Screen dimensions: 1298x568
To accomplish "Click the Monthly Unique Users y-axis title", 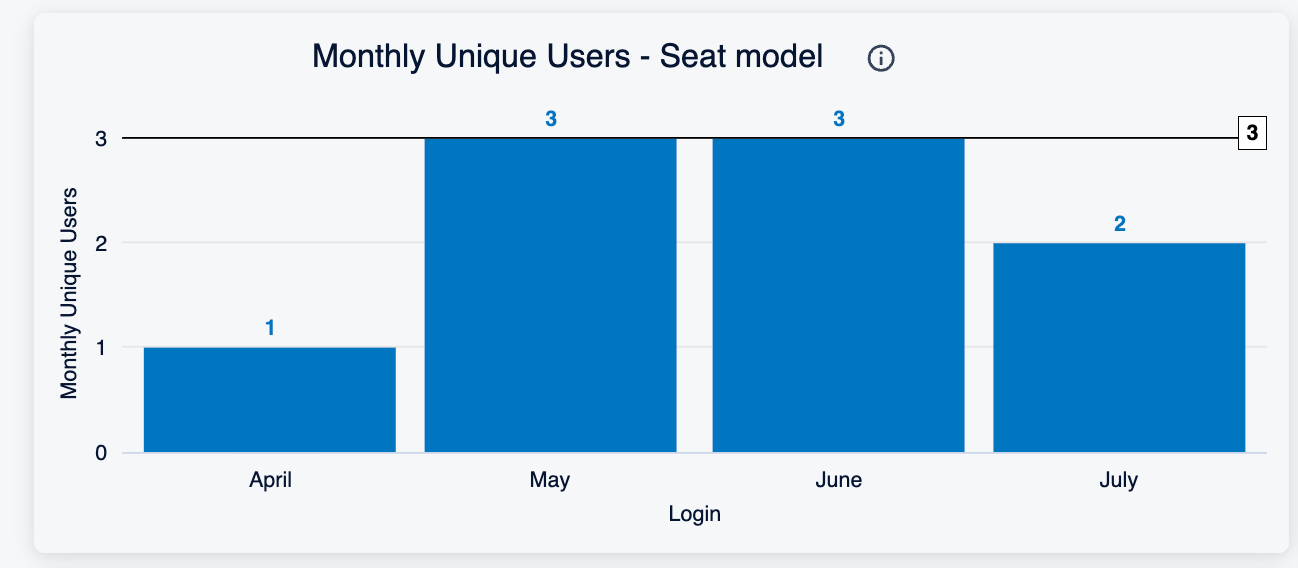I will 69,292.
